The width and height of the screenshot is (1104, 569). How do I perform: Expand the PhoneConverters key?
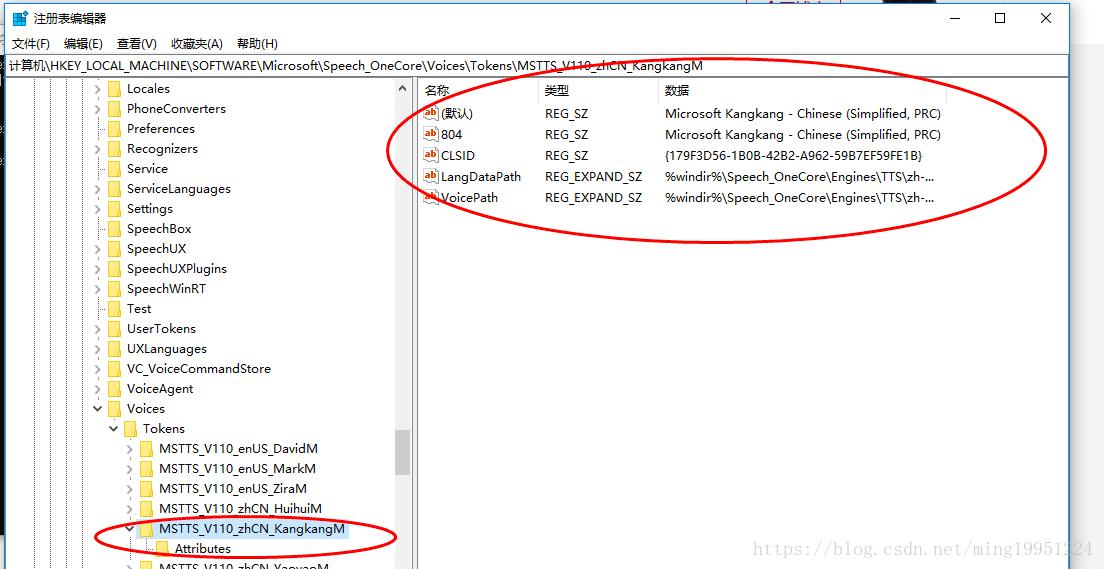click(x=98, y=108)
